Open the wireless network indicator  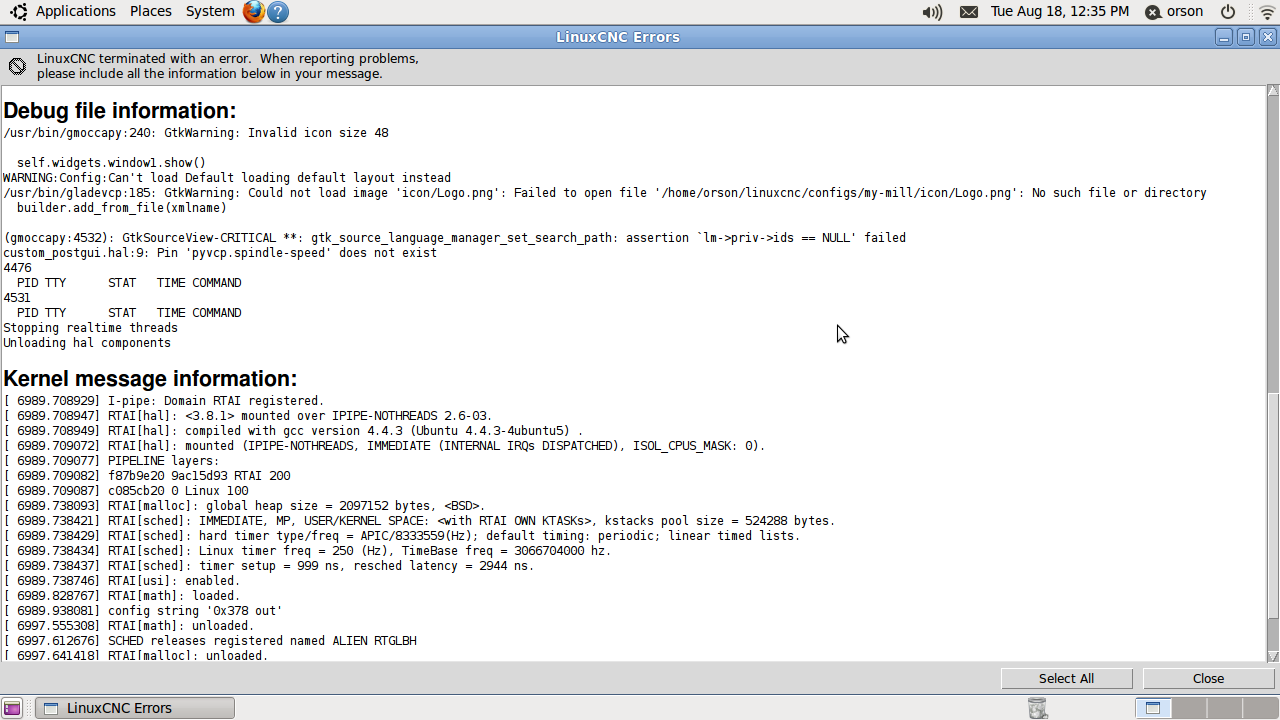1267,12
